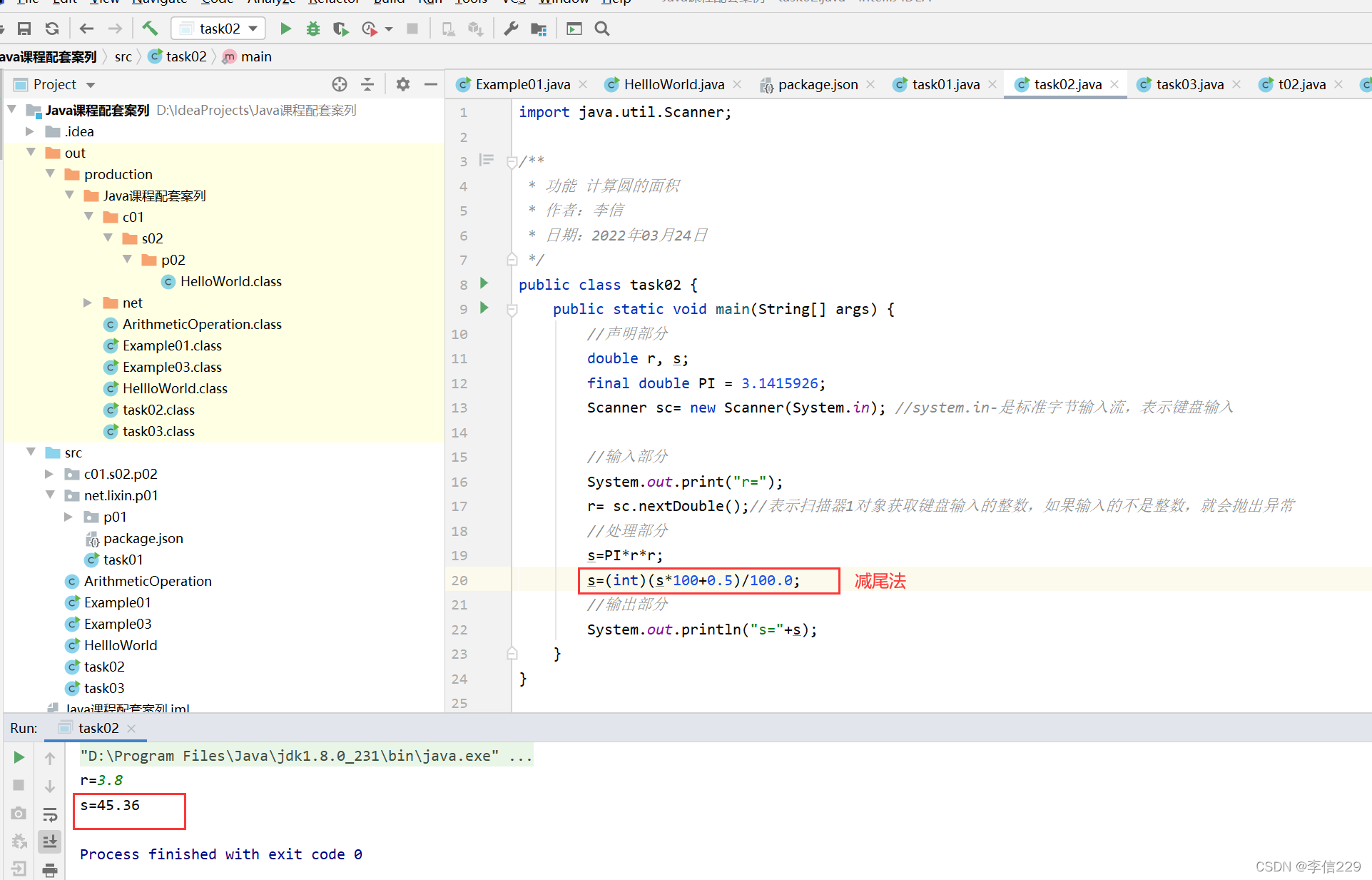Run task02 with green play icon

(x=285, y=29)
